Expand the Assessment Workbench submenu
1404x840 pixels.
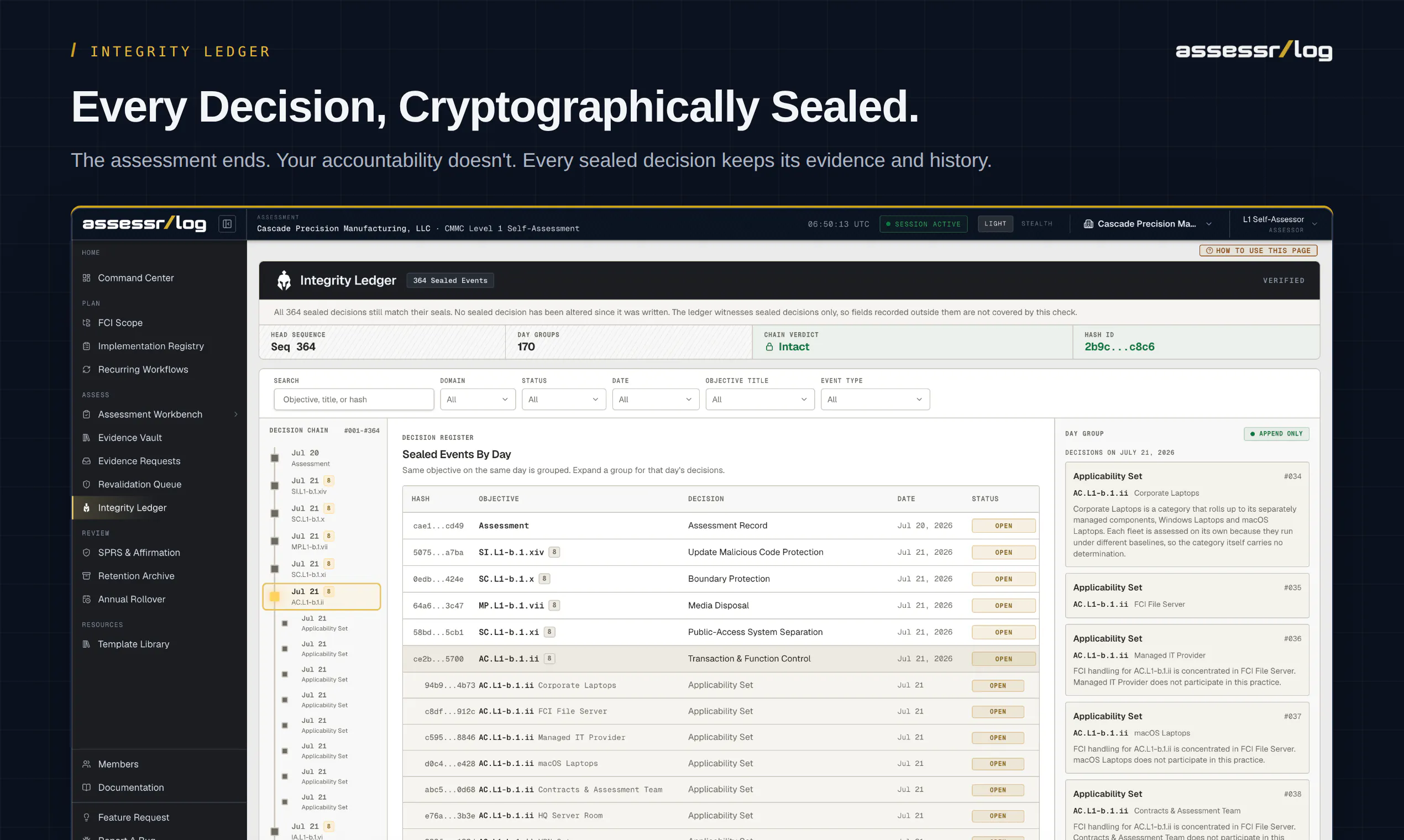(235, 414)
